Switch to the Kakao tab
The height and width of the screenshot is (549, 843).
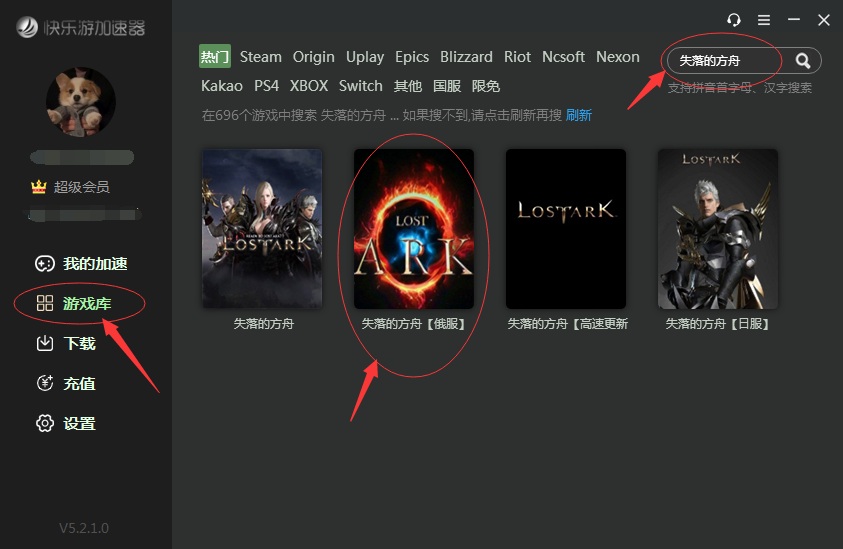222,85
